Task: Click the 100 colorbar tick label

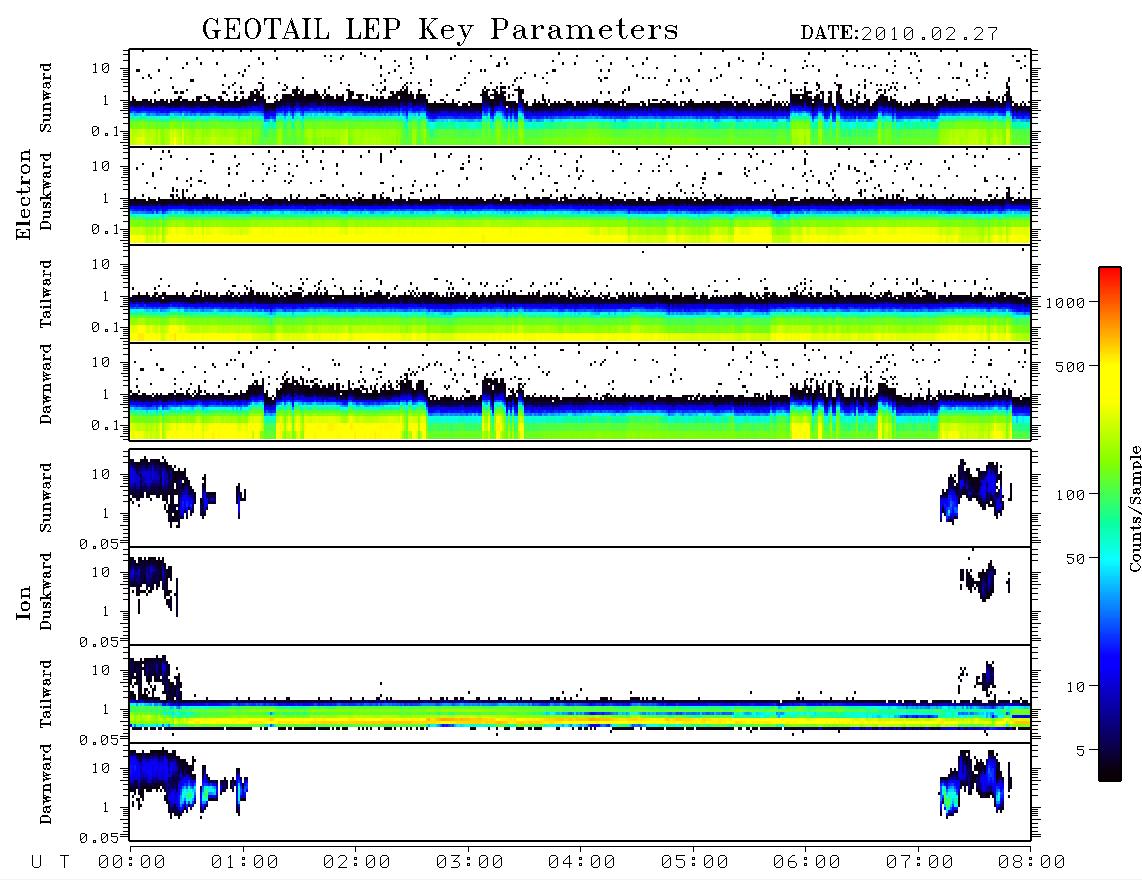Action: point(1070,495)
